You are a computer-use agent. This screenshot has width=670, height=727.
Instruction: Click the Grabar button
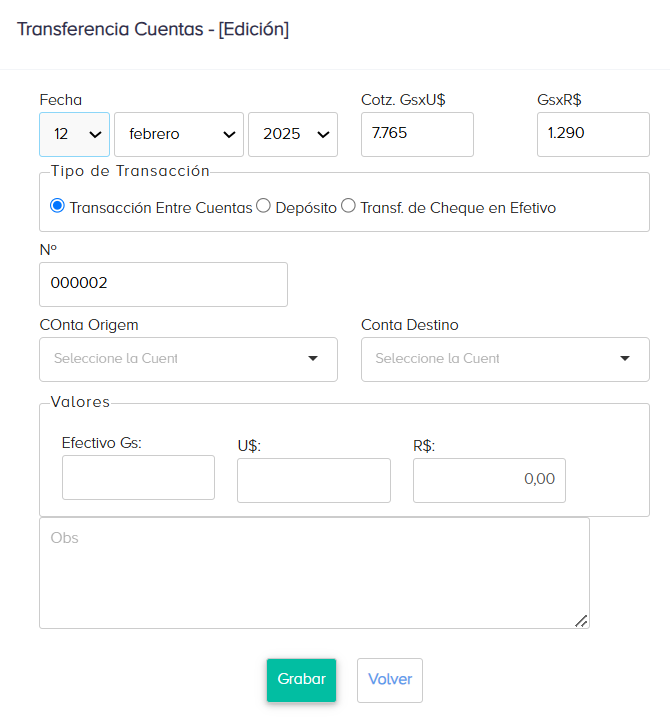point(301,679)
